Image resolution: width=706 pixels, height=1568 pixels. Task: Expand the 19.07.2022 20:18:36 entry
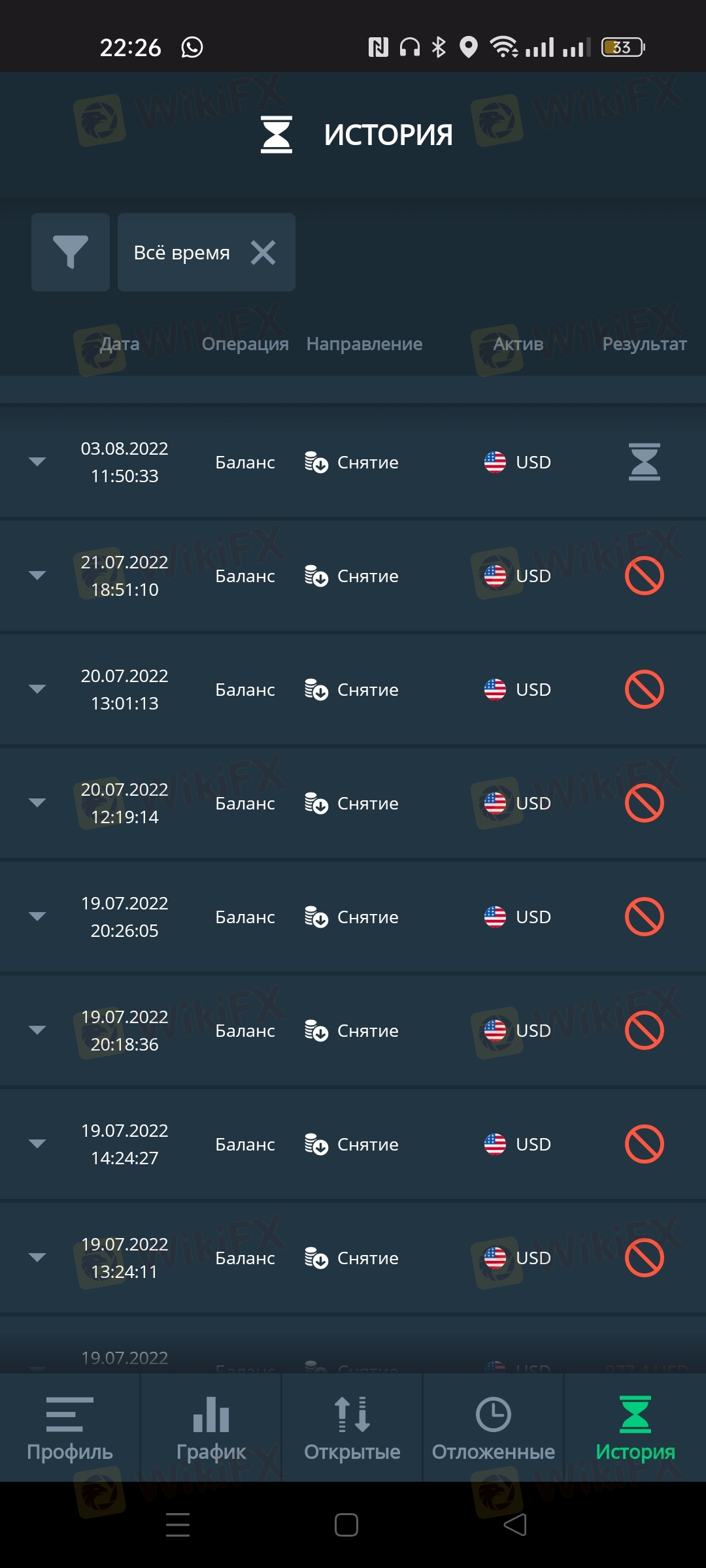point(37,1030)
